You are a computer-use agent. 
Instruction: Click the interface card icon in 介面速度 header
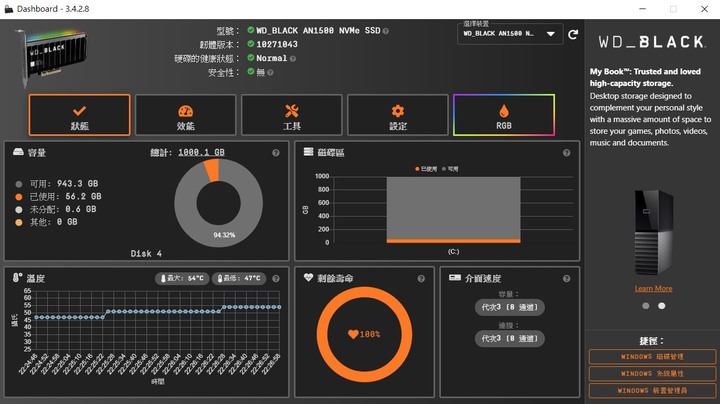pos(455,277)
